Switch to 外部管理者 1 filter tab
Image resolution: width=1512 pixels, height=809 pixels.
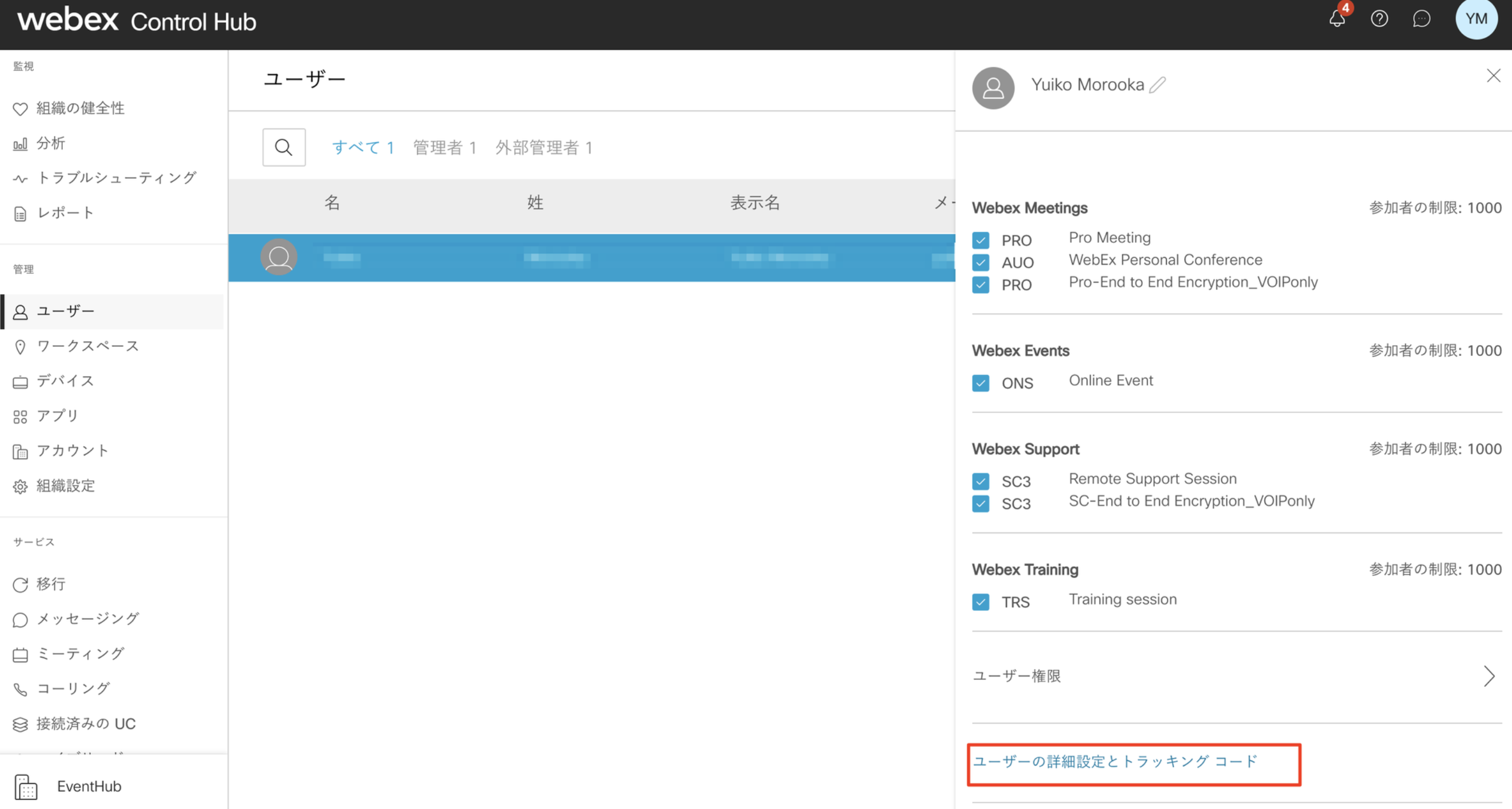click(x=544, y=147)
